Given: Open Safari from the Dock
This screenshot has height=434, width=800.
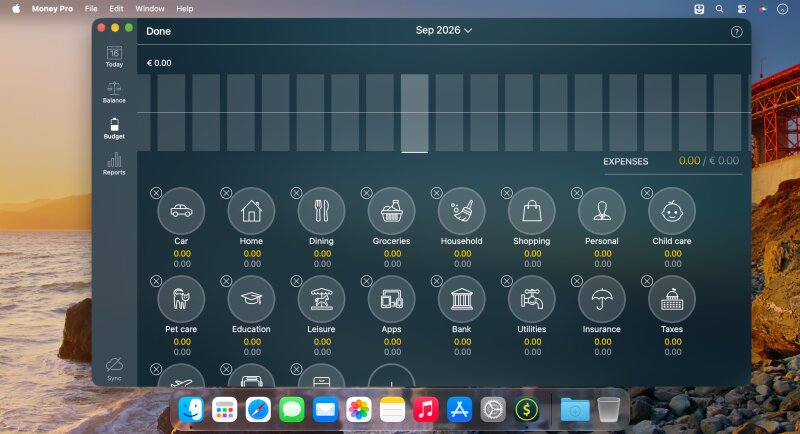Looking at the screenshot, I should click(258, 410).
